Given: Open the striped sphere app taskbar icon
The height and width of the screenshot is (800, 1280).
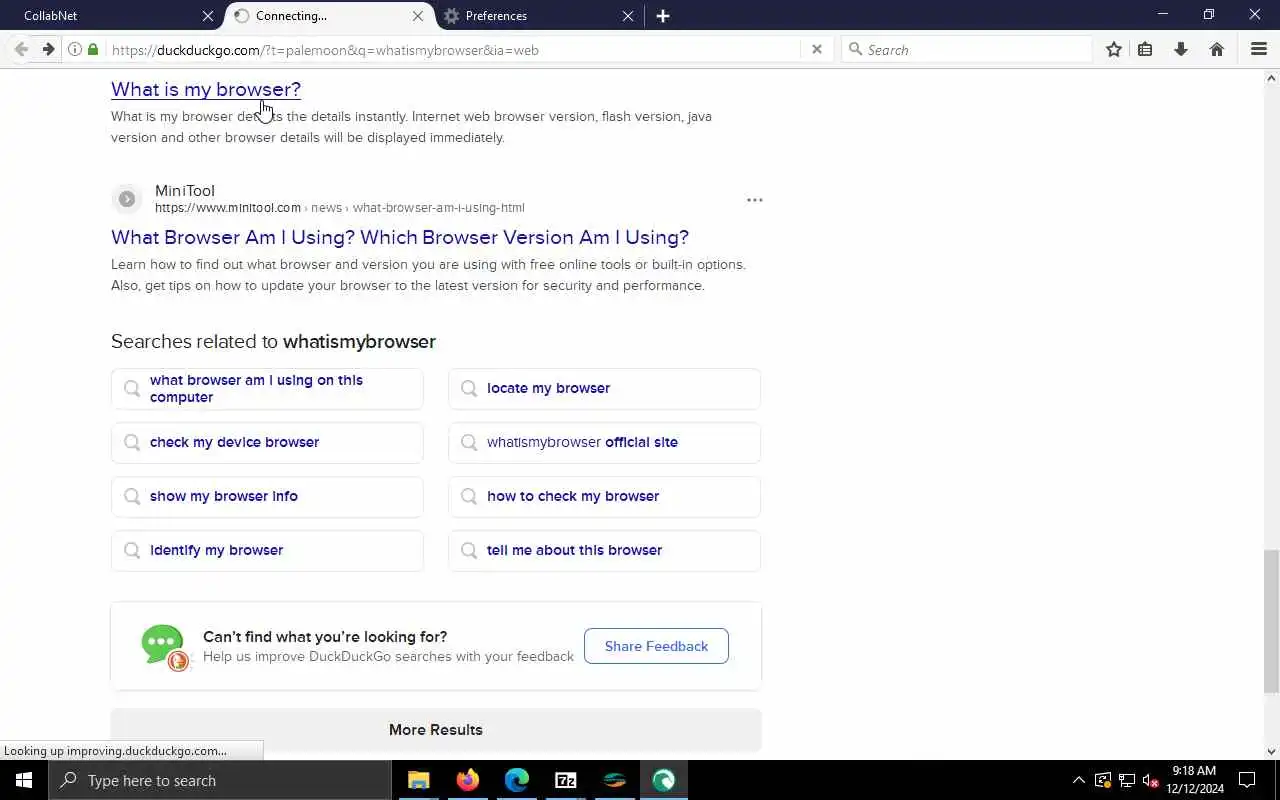Looking at the screenshot, I should pos(615,780).
